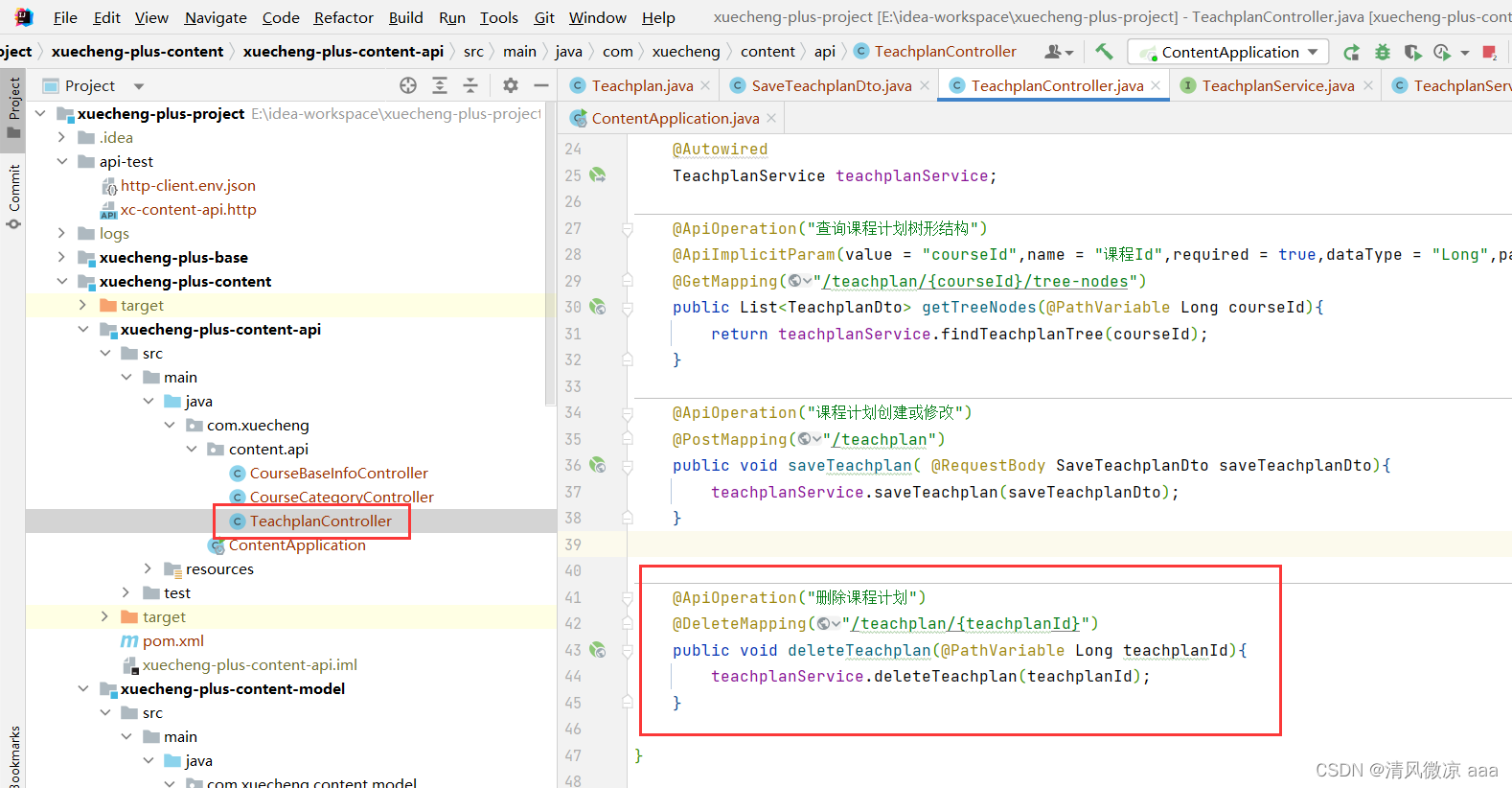Open URL globe dropdown on DeleteMapping line
Image resolution: width=1512 pixels, height=788 pixels.
click(x=829, y=623)
